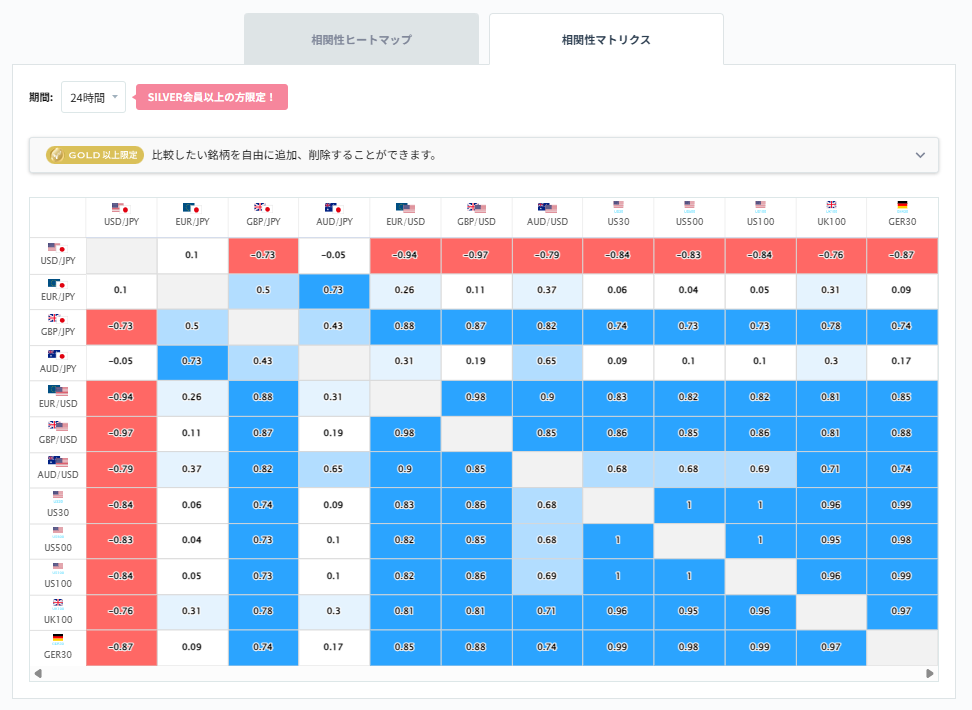This screenshot has width=972, height=710.
Task: Select the 相関性マトリクス tab
Action: click(x=606, y=39)
